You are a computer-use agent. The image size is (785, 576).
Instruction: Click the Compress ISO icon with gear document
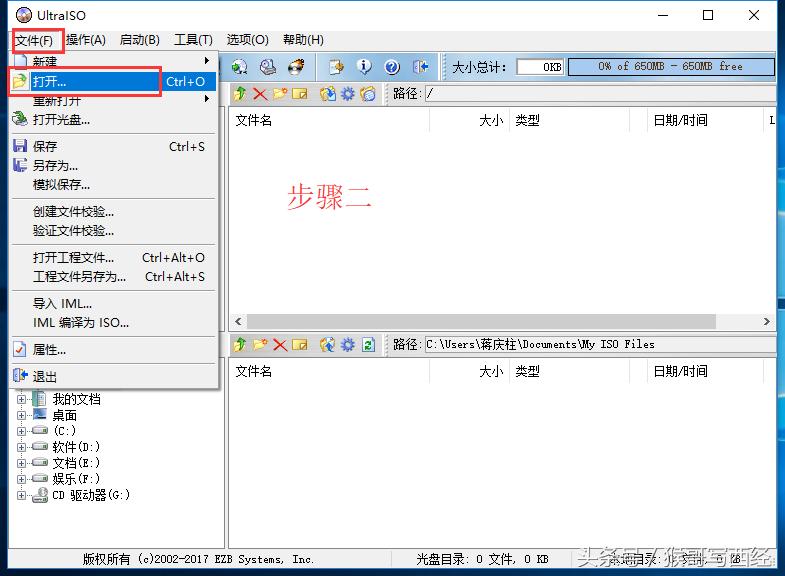(336, 67)
